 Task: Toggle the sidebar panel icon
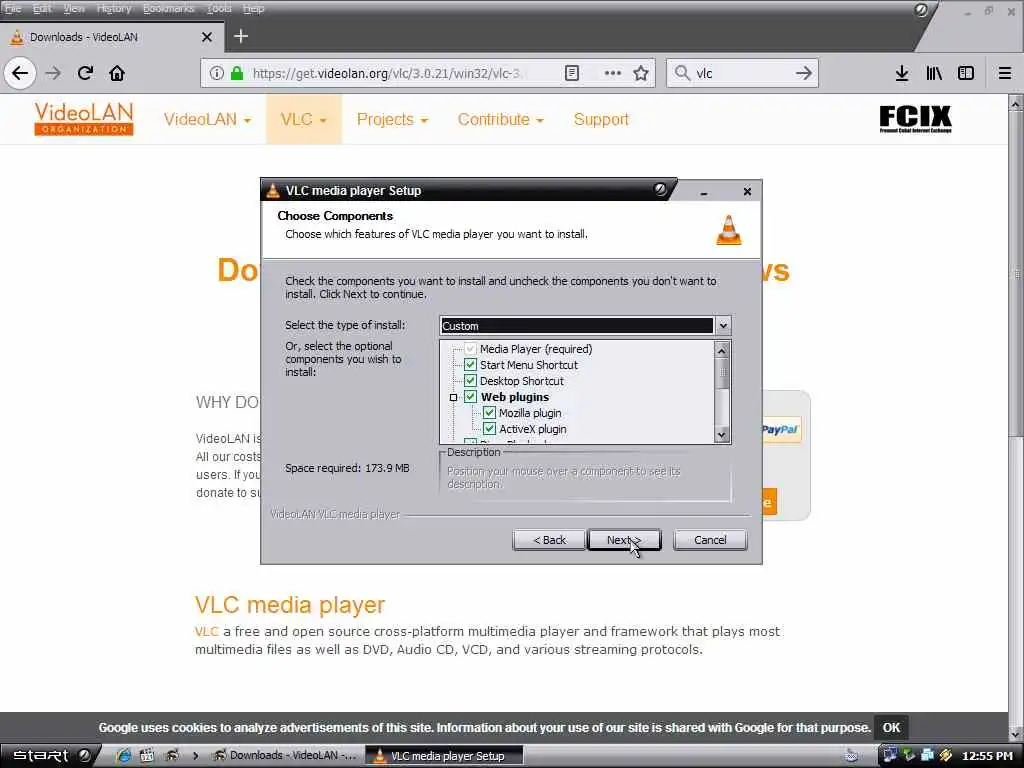point(966,73)
